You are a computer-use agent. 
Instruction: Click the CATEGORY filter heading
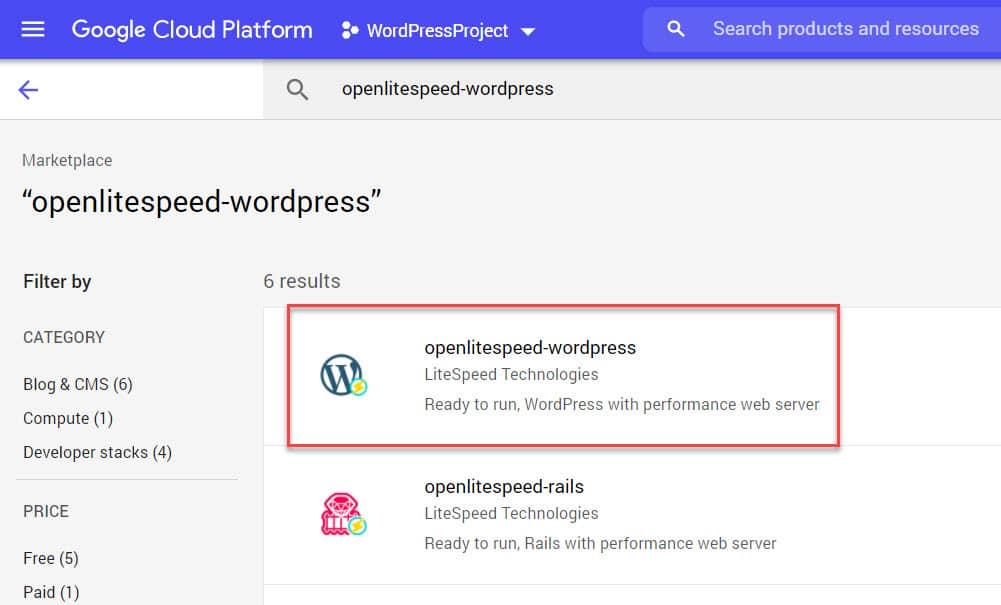click(64, 337)
